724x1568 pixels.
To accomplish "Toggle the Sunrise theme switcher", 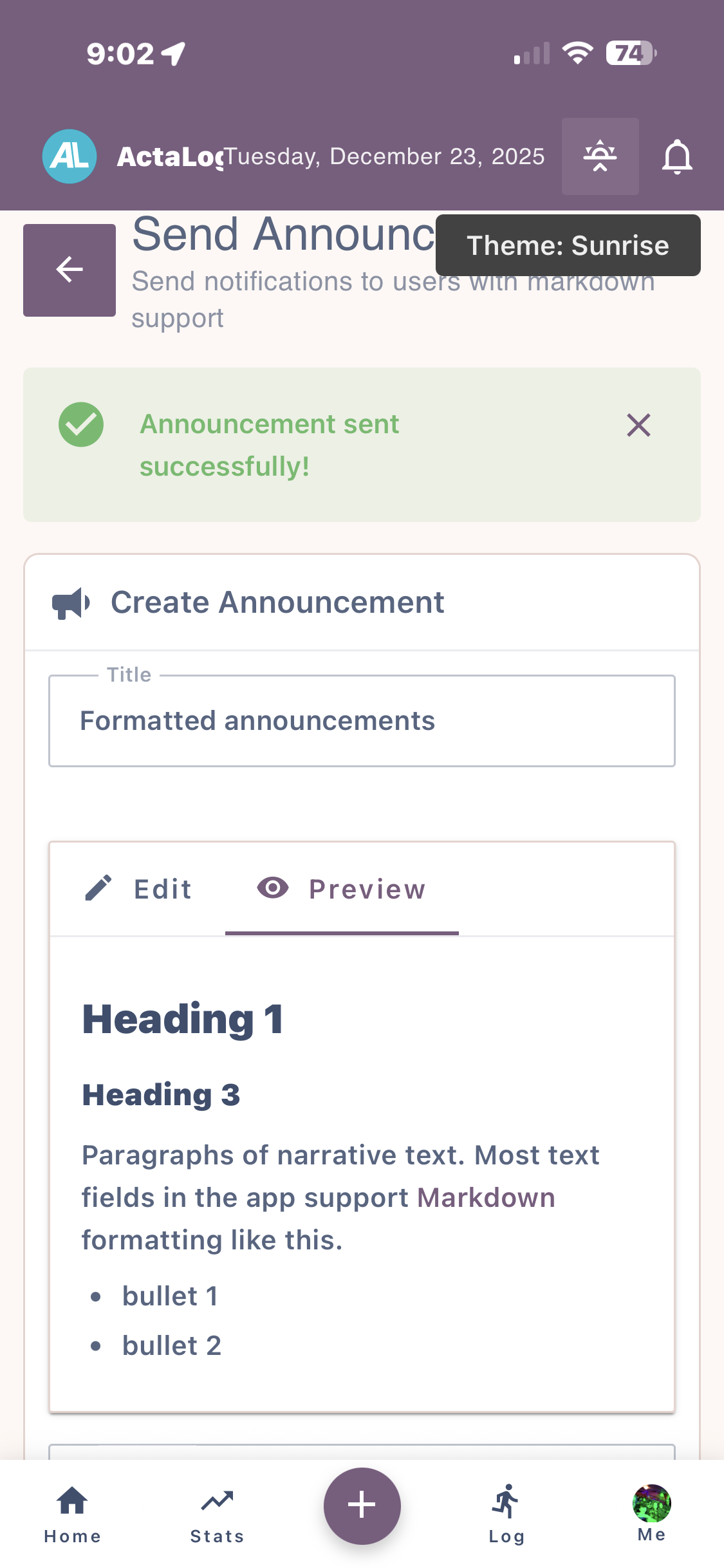I will click(600, 156).
